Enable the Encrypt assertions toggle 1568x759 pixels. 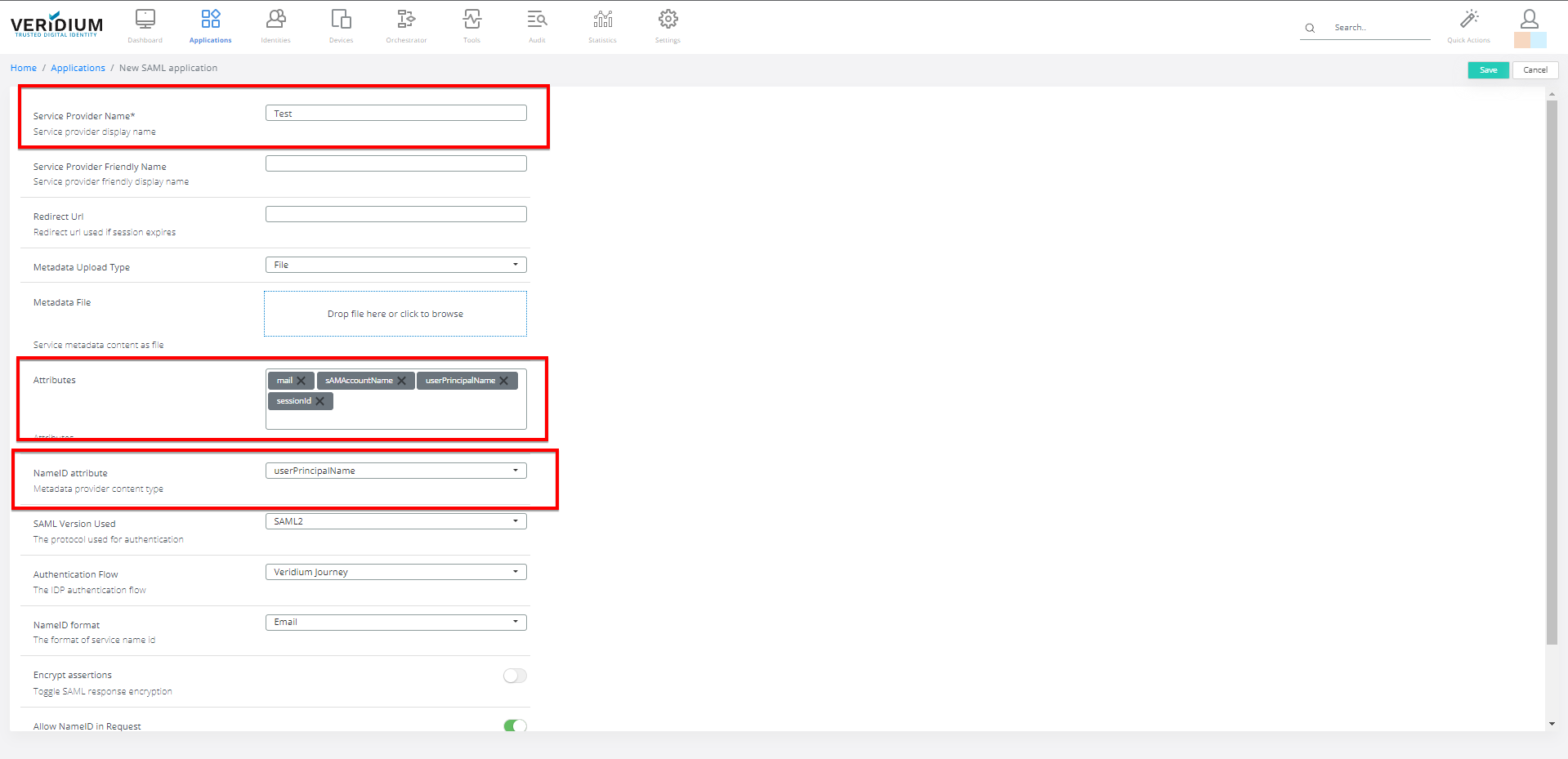click(515, 676)
